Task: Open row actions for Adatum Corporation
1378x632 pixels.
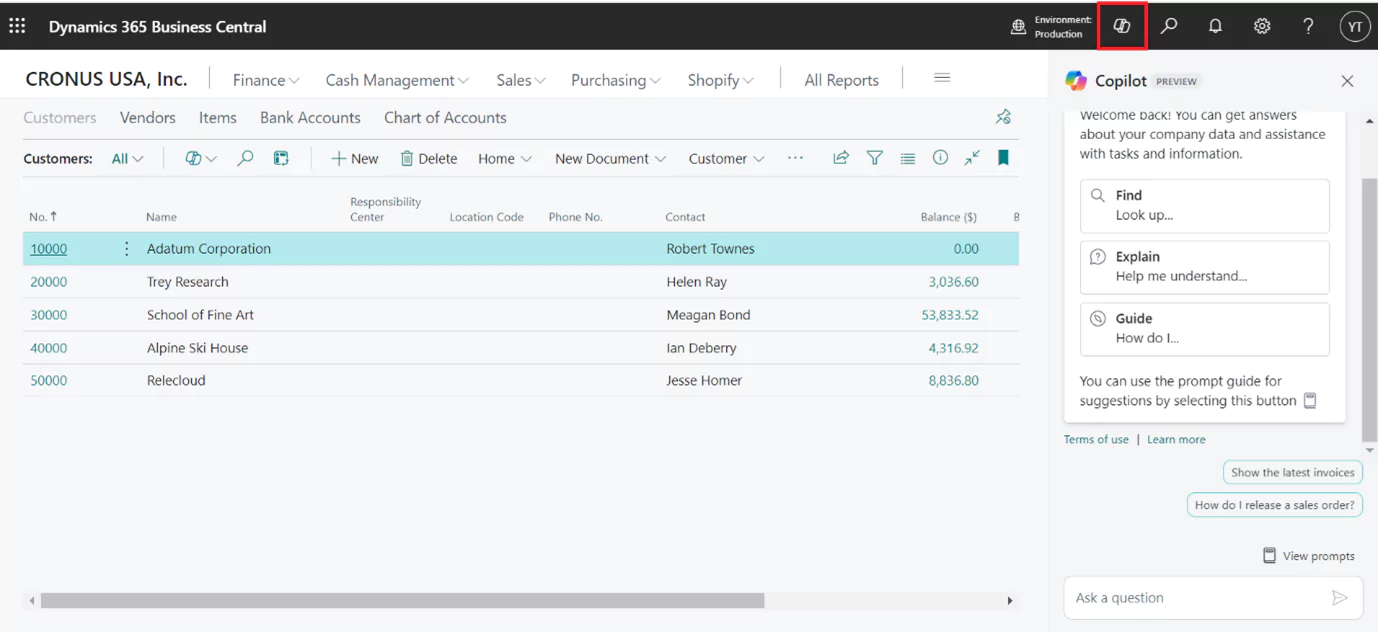Action: click(x=126, y=249)
